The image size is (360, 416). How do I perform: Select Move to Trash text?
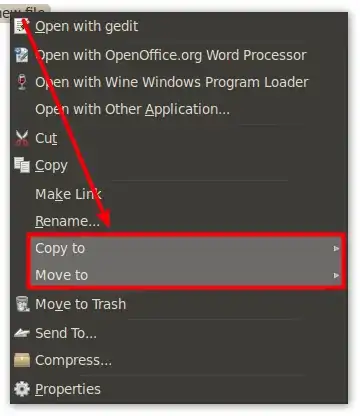click(81, 304)
